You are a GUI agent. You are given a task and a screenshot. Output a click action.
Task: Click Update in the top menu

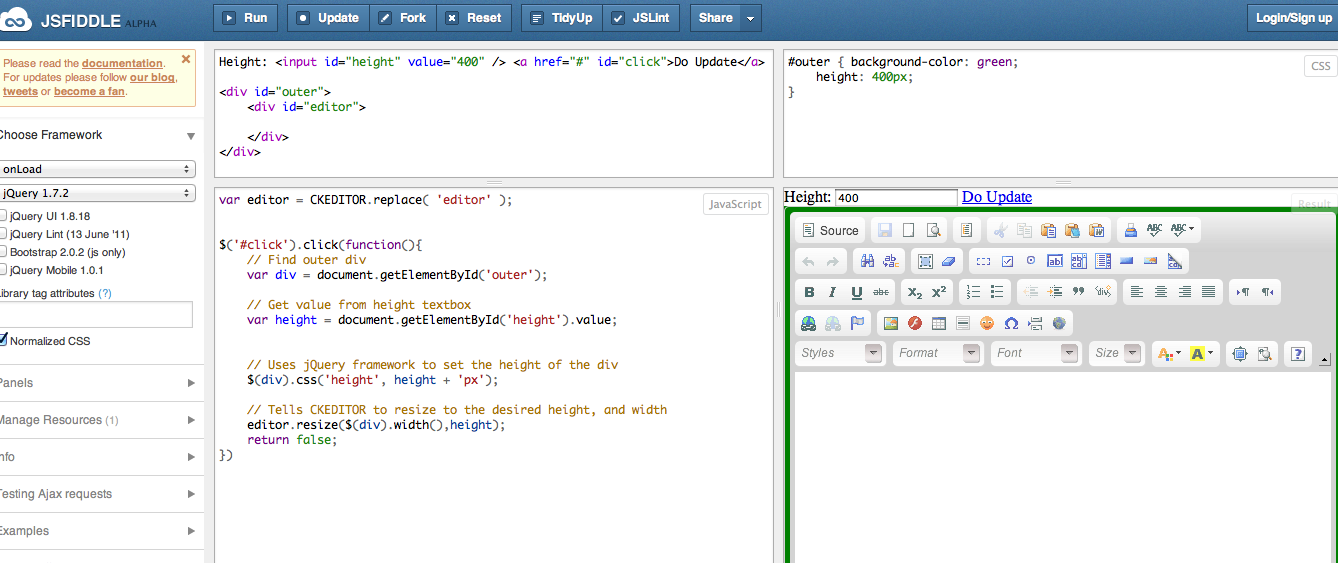328,18
